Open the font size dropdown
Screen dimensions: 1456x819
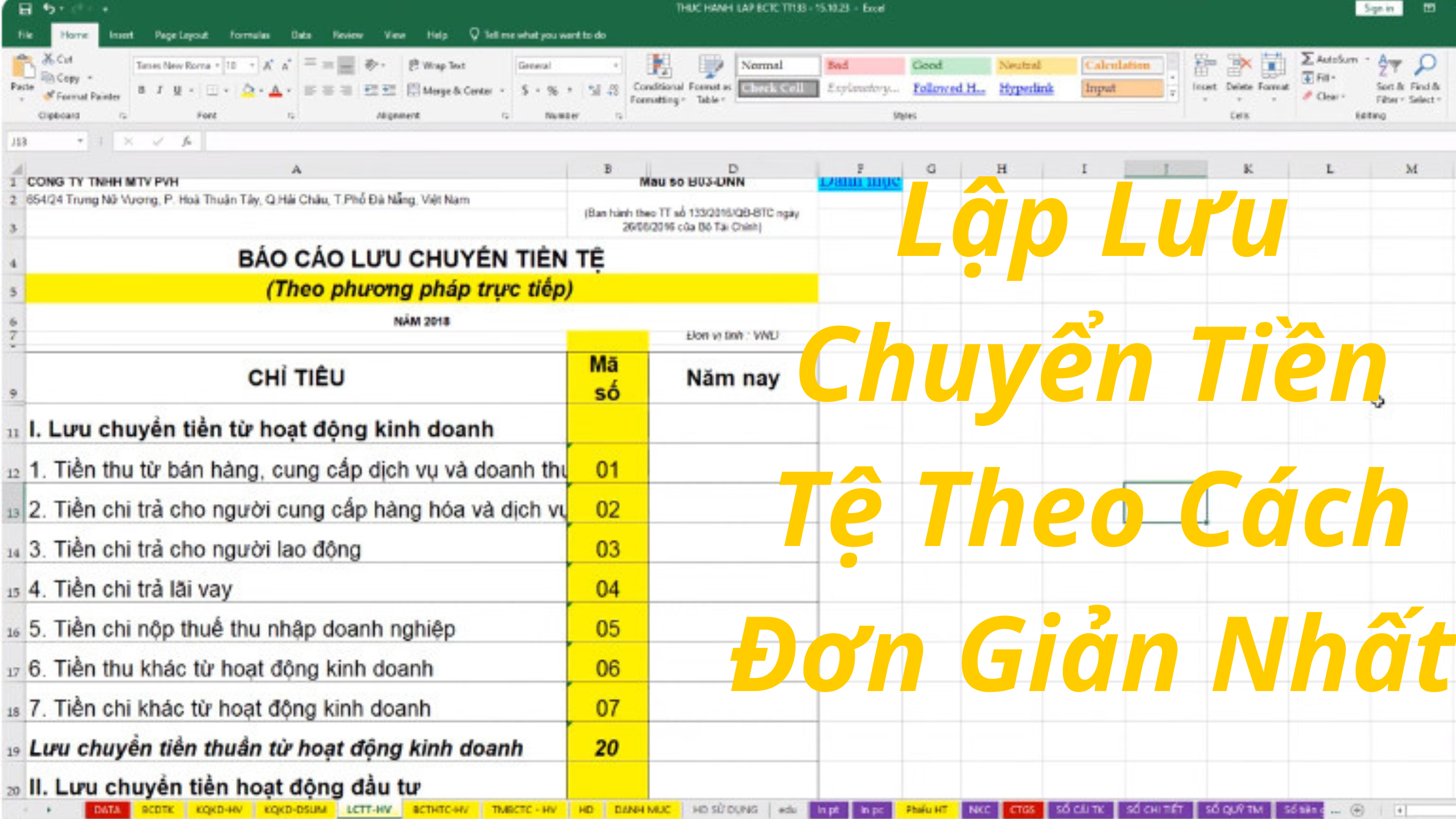(252, 65)
